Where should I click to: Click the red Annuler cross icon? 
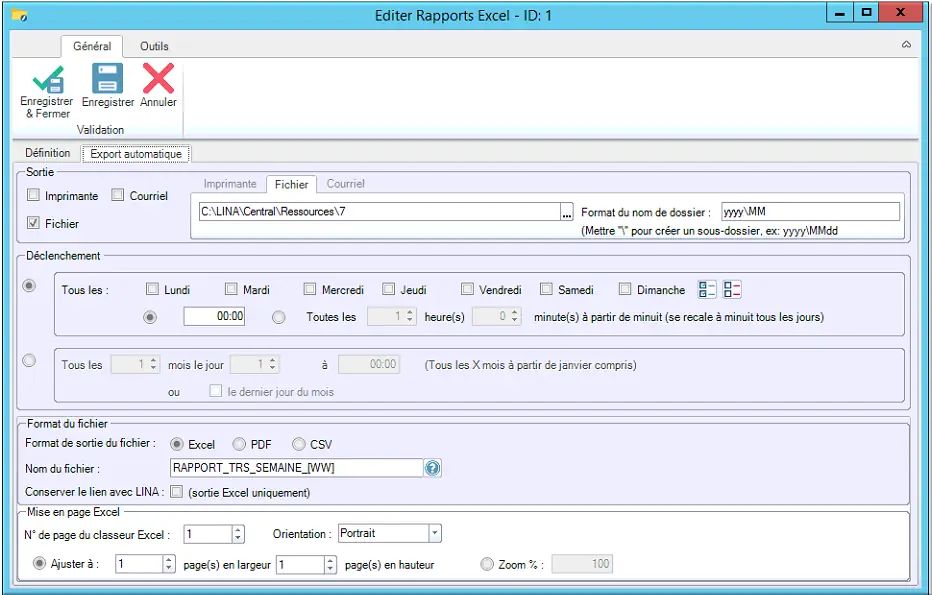[158, 79]
